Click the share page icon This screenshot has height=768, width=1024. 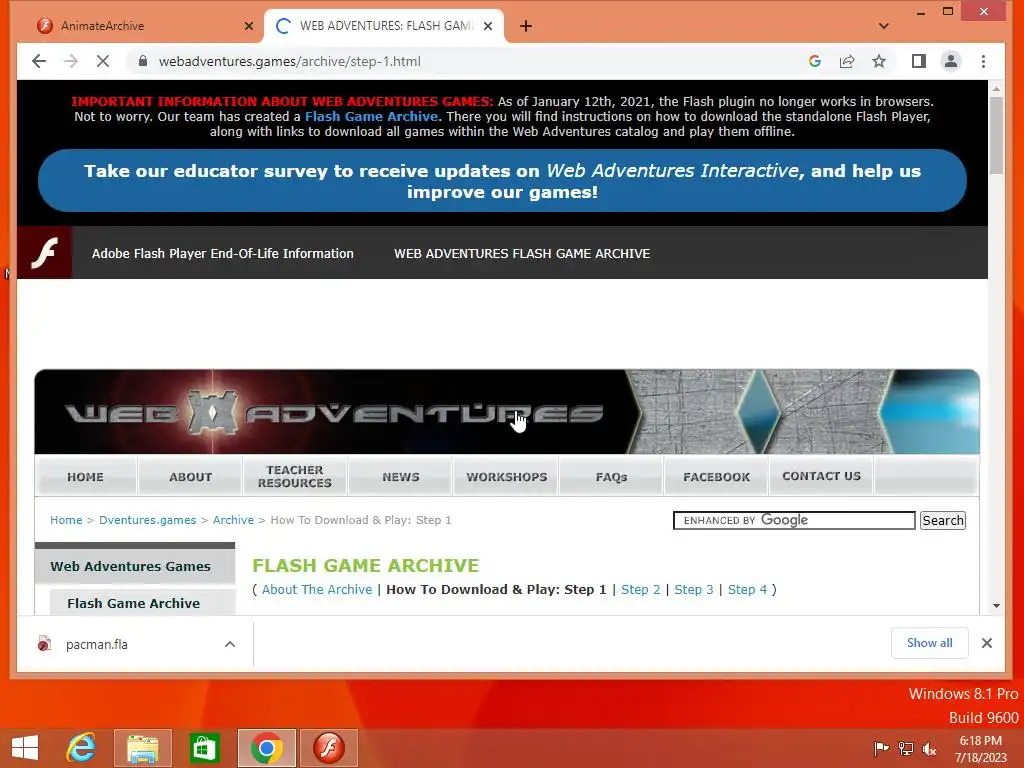(x=847, y=61)
